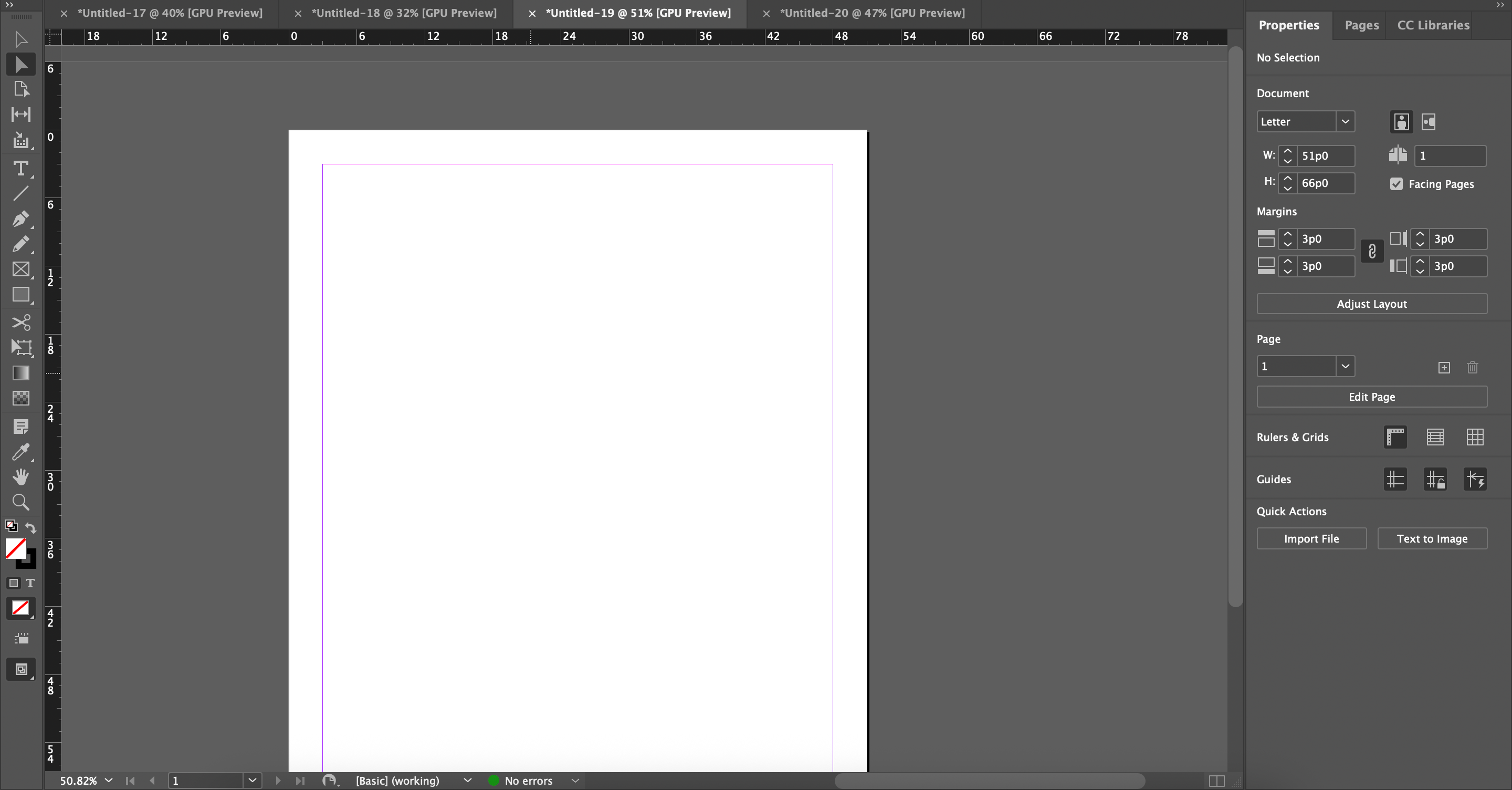Toggle the margins link chain icon
The width and height of the screenshot is (1512, 790).
tap(1372, 252)
